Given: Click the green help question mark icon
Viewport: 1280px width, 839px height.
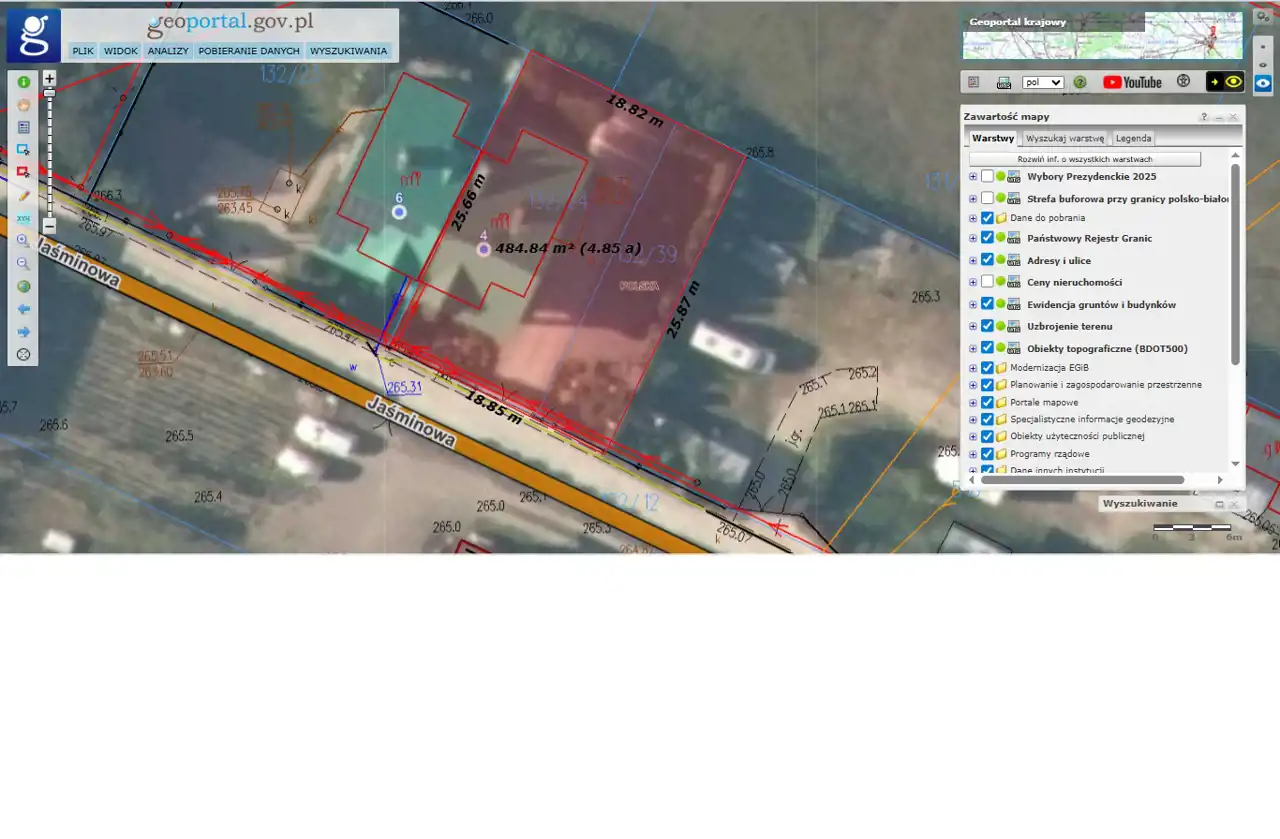Looking at the screenshot, I should coord(1080,82).
